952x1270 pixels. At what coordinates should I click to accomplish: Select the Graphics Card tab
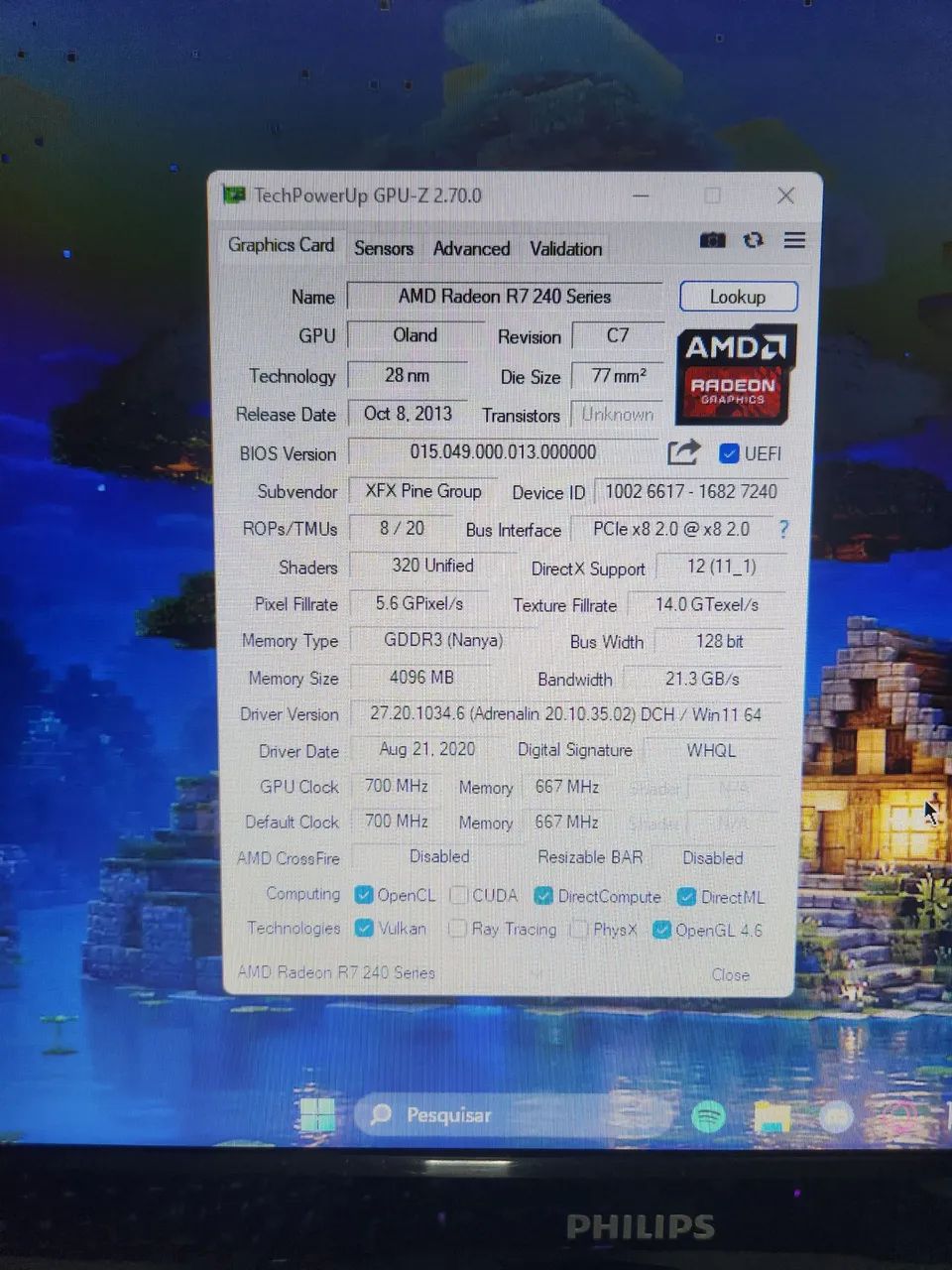281,245
